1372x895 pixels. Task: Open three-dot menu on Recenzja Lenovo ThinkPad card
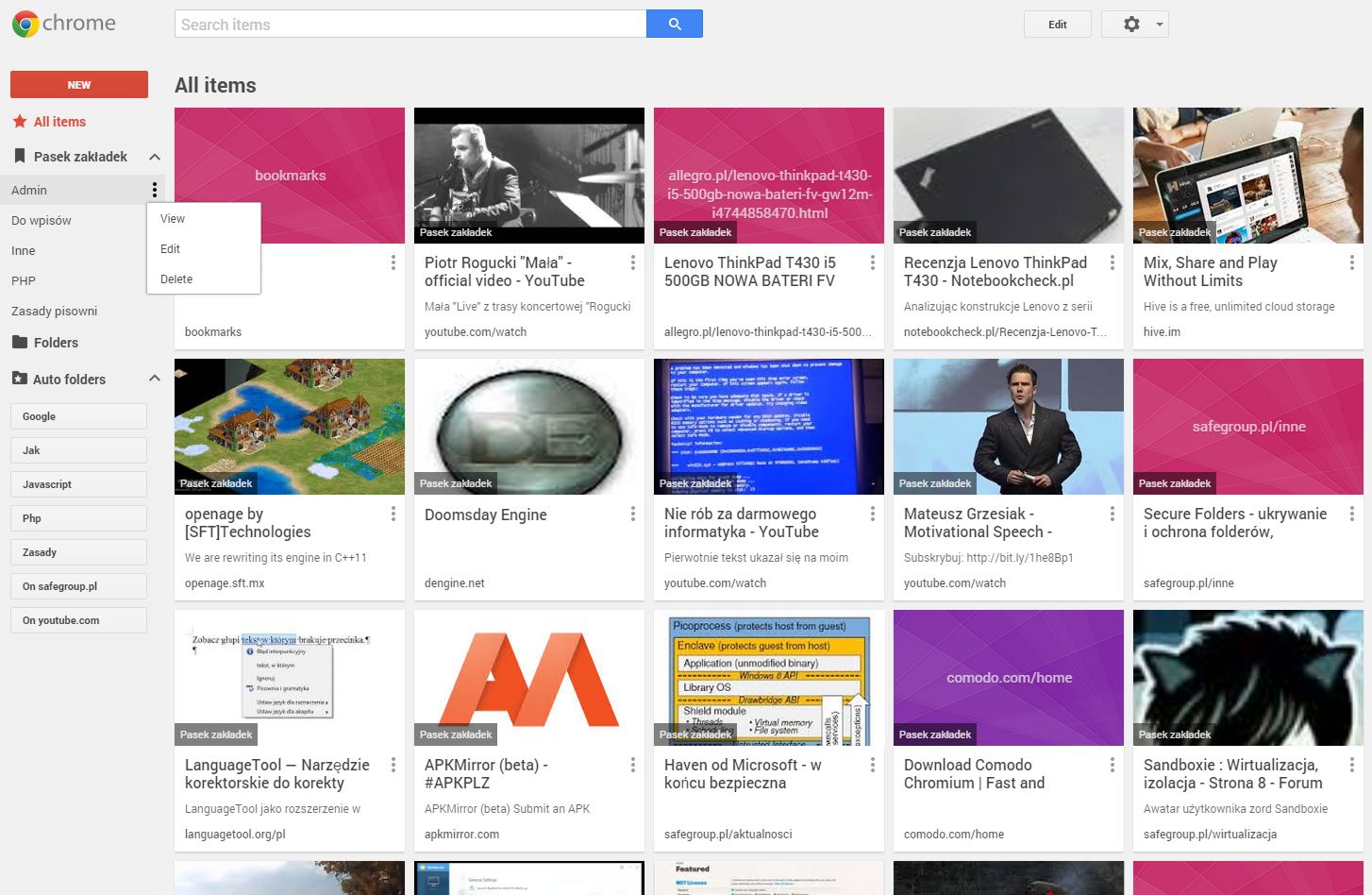tap(1113, 262)
